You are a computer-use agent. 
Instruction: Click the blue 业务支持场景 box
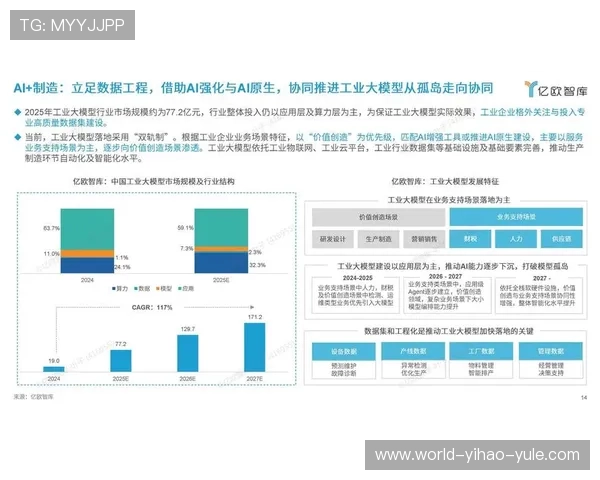[x=516, y=217]
